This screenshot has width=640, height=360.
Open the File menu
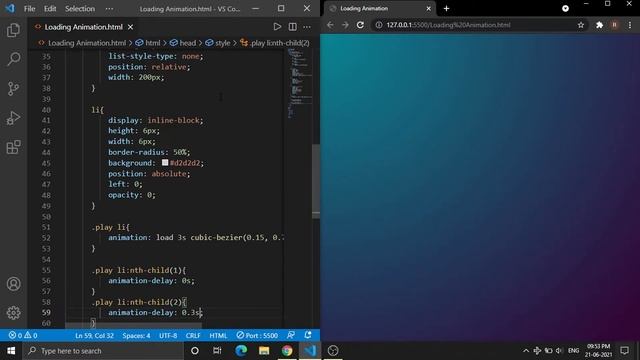click(x=29, y=9)
